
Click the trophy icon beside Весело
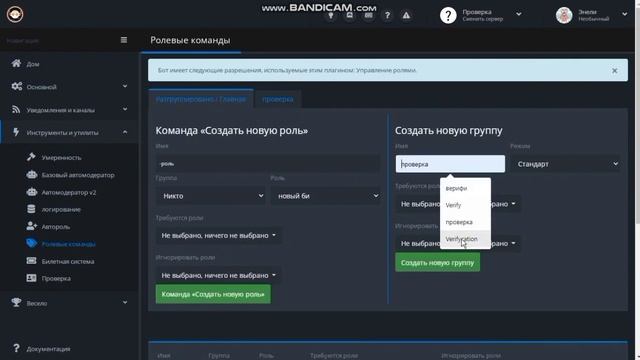click(16, 302)
